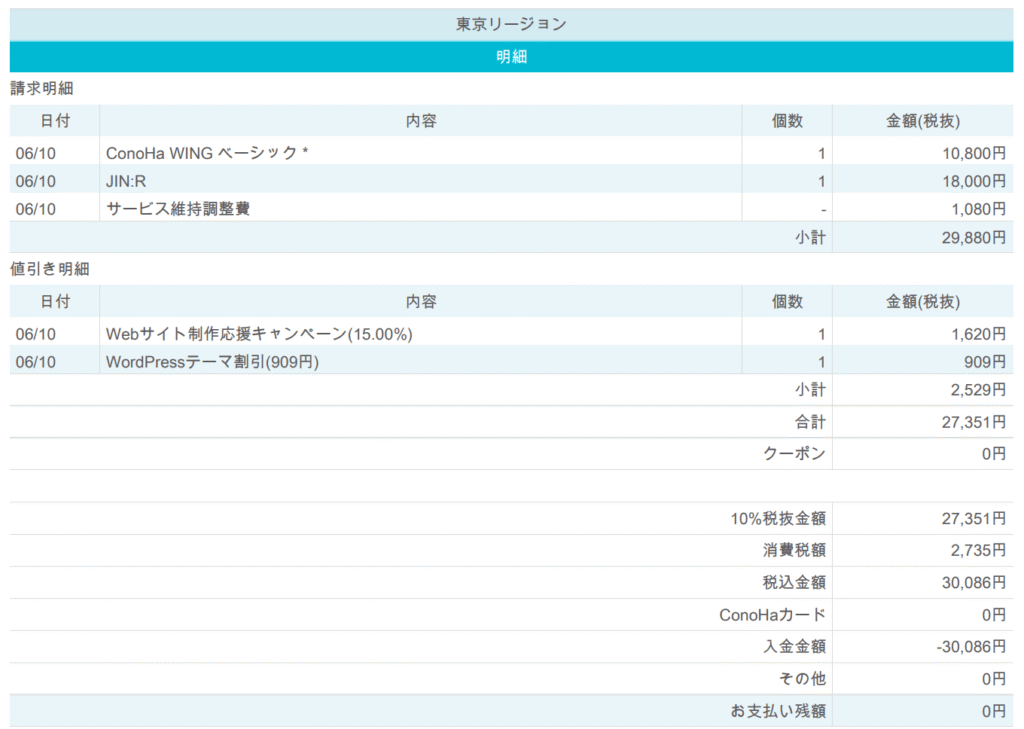Select the 18,000円 amount

click(974, 181)
